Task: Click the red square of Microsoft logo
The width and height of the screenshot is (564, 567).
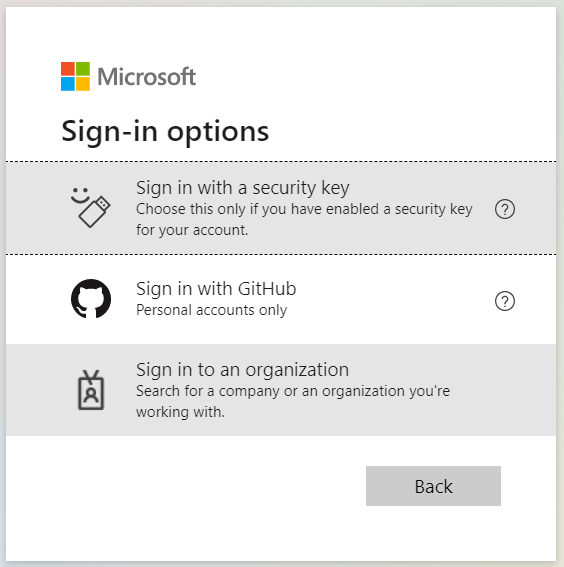Action: [68, 69]
